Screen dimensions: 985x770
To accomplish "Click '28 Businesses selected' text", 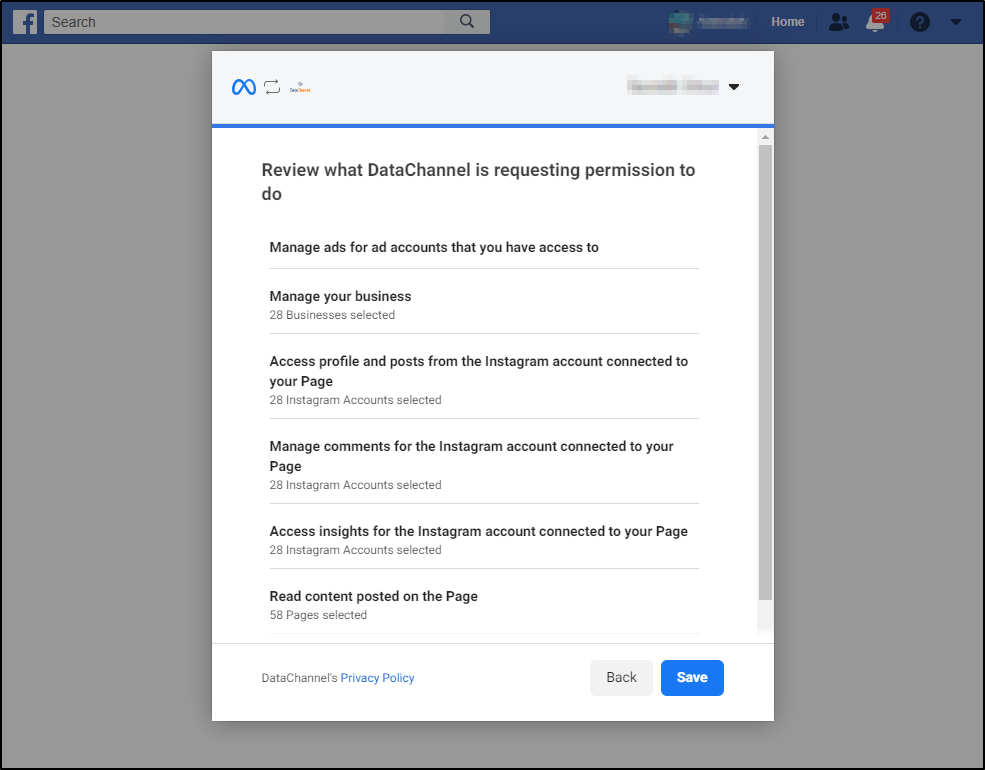I will tap(332, 315).
